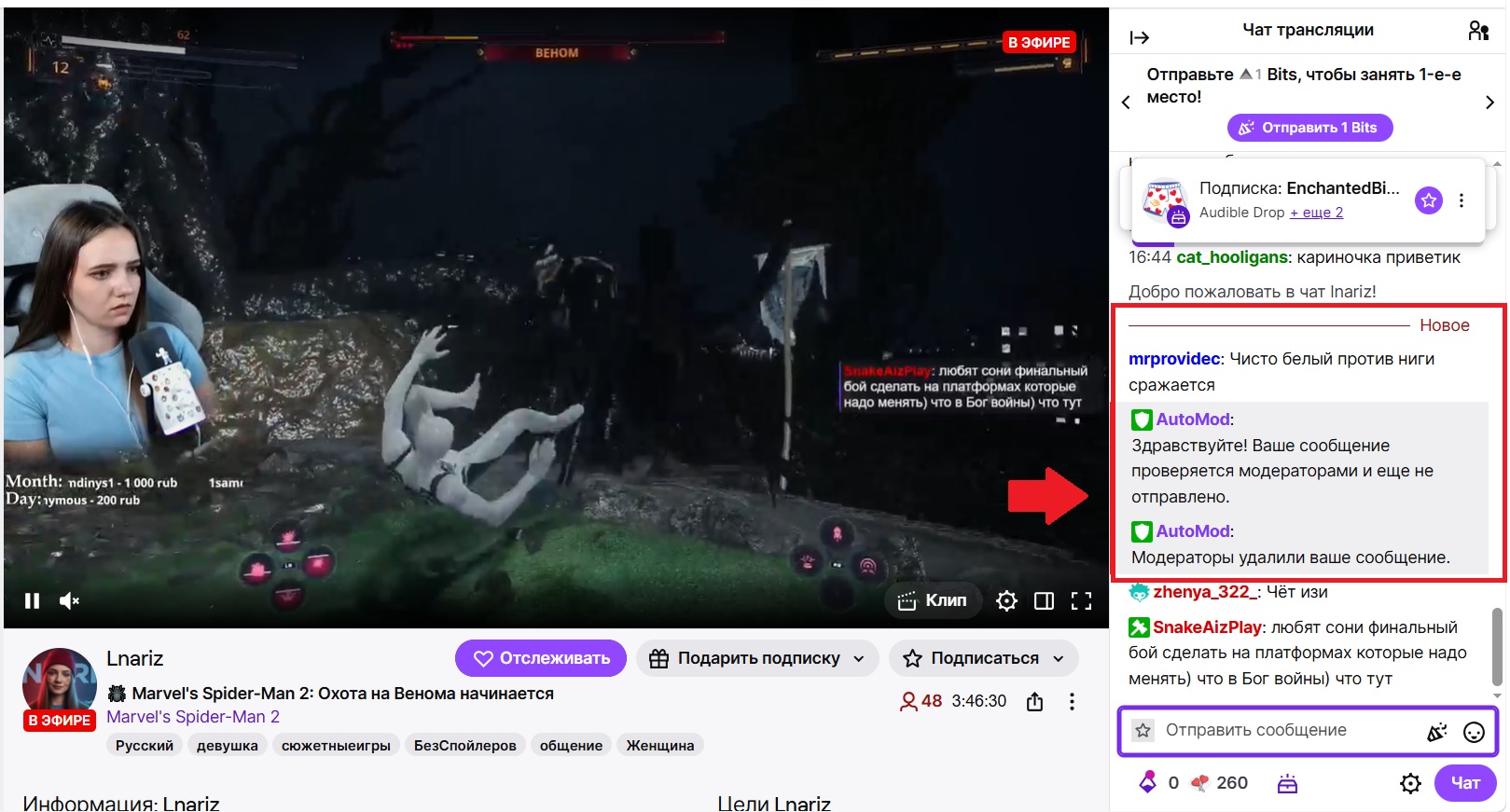Select the Русский tag
Image resolution: width=1510 pixels, height=812 pixels.
coord(145,745)
